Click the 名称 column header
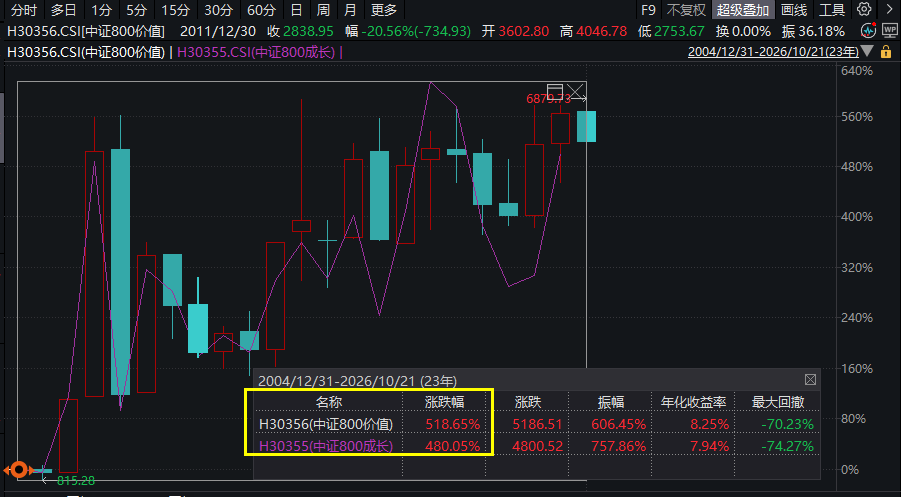This screenshot has height=497, width=901. pyautogui.click(x=329, y=402)
